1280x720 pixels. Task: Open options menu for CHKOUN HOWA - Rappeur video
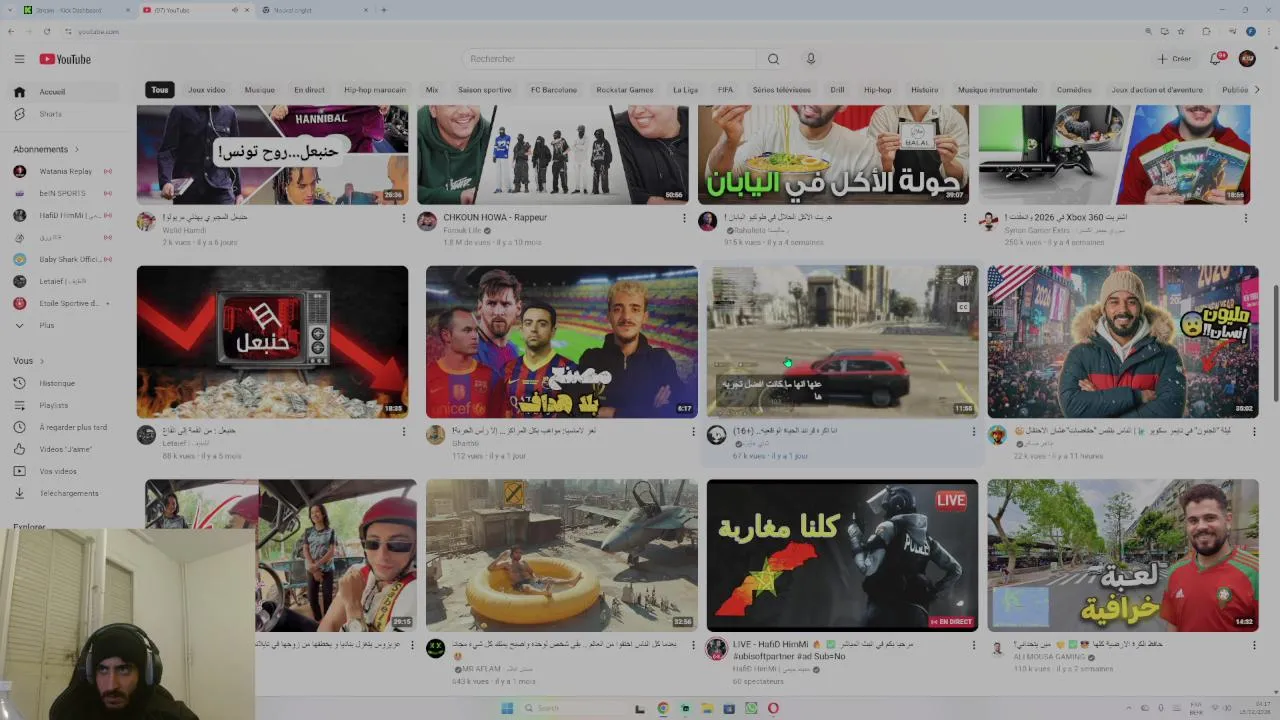click(x=685, y=218)
